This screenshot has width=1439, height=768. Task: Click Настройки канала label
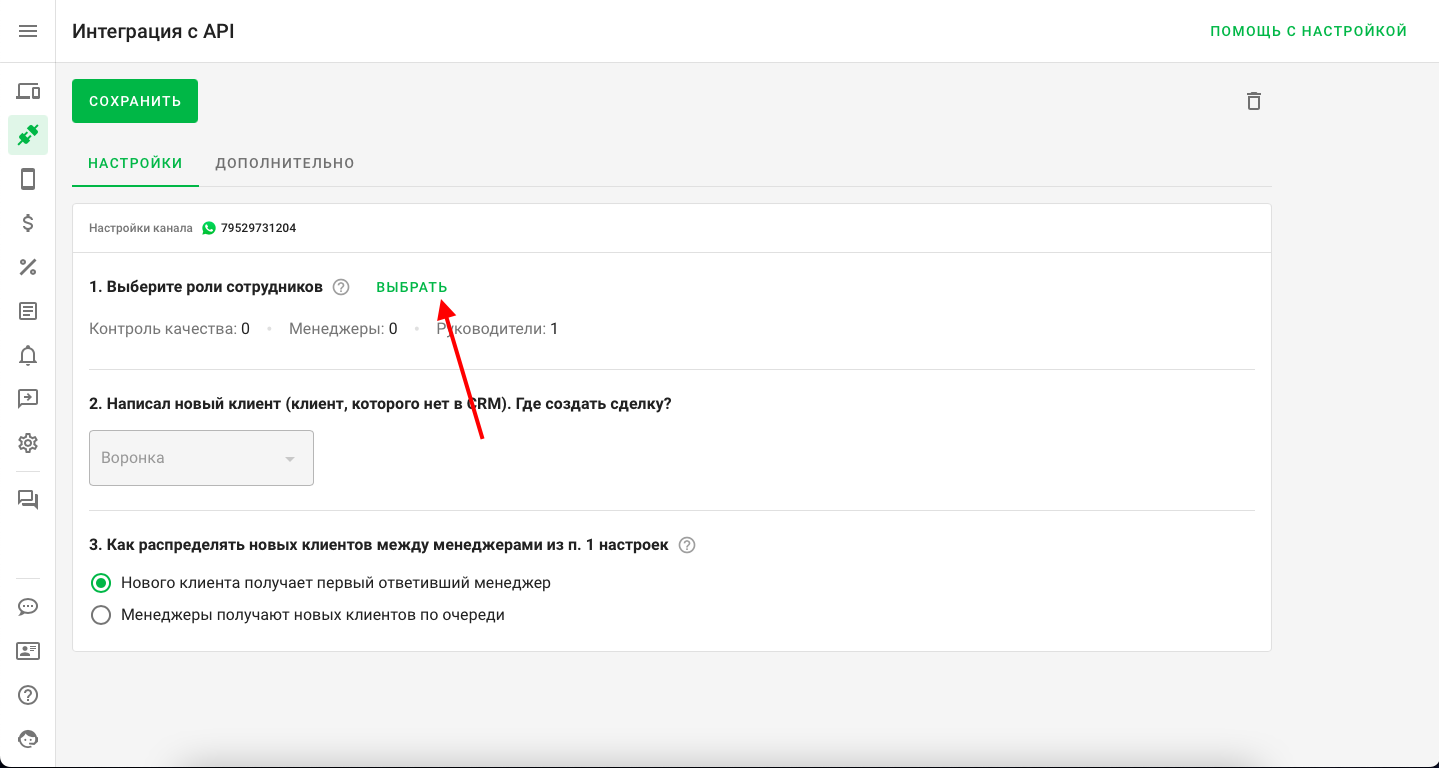click(x=141, y=228)
